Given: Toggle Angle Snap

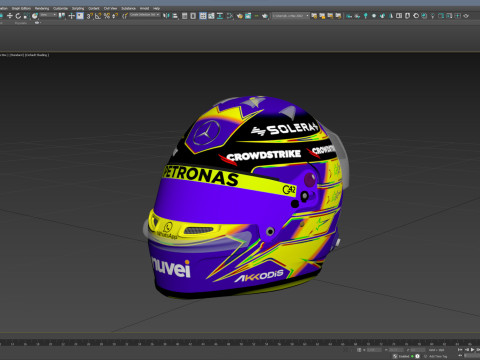Looking at the screenshot, I should [x=98, y=16].
